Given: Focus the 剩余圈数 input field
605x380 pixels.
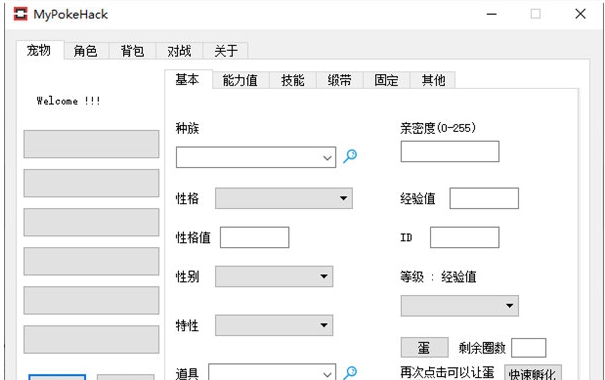Looking at the screenshot, I should click(x=529, y=348).
